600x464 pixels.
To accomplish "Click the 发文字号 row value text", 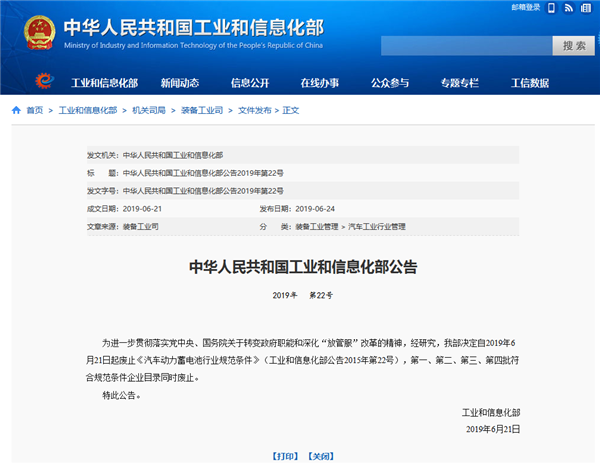I will [x=203, y=191].
